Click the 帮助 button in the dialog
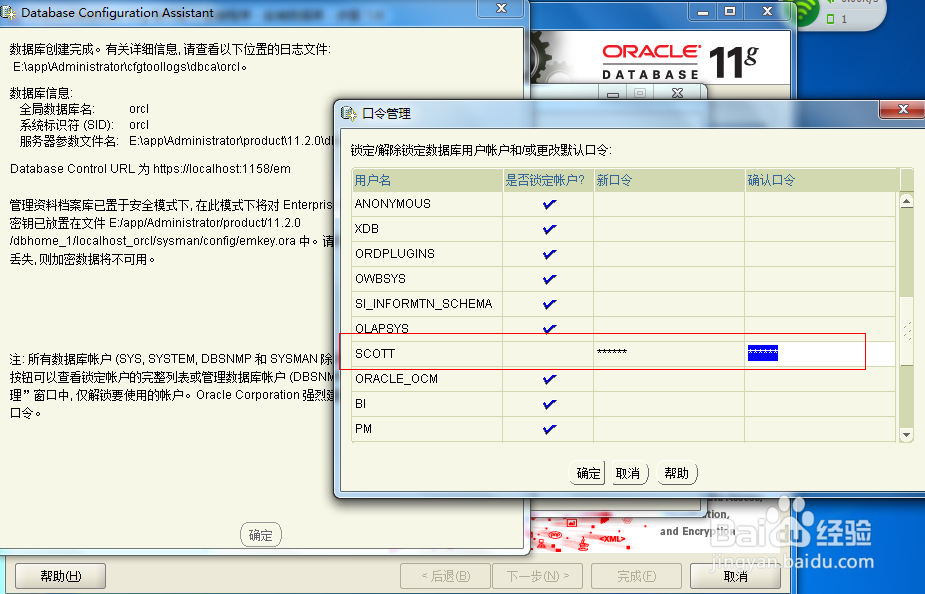The height and width of the screenshot is (594, 925). (676, 472)
